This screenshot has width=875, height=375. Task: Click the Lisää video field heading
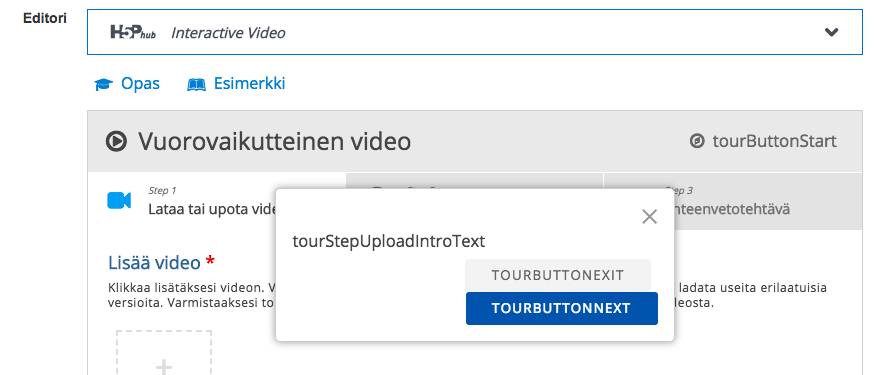pyautogui.click(x=155, y=262)
